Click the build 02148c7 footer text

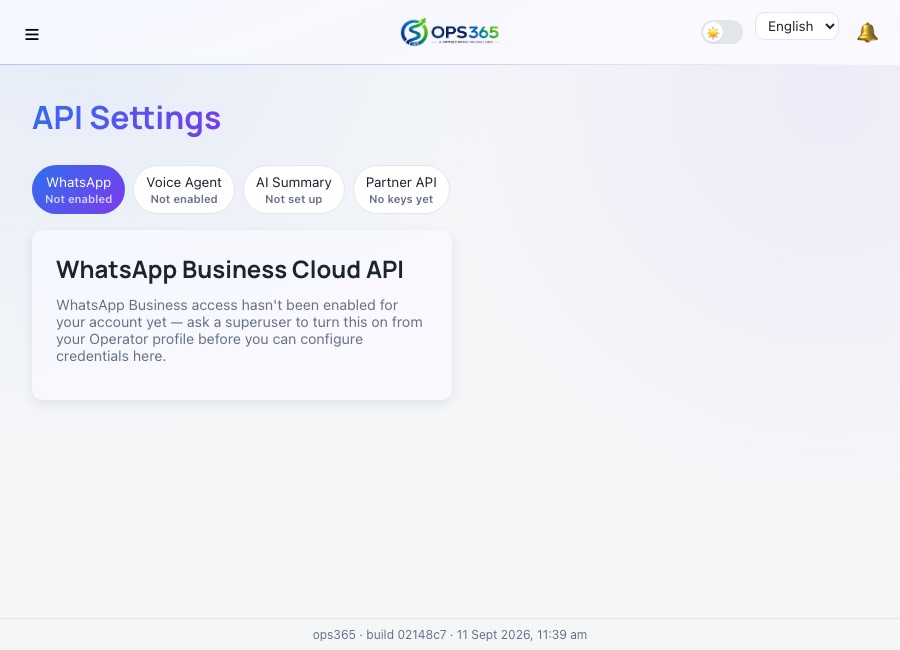click(406, 634)
